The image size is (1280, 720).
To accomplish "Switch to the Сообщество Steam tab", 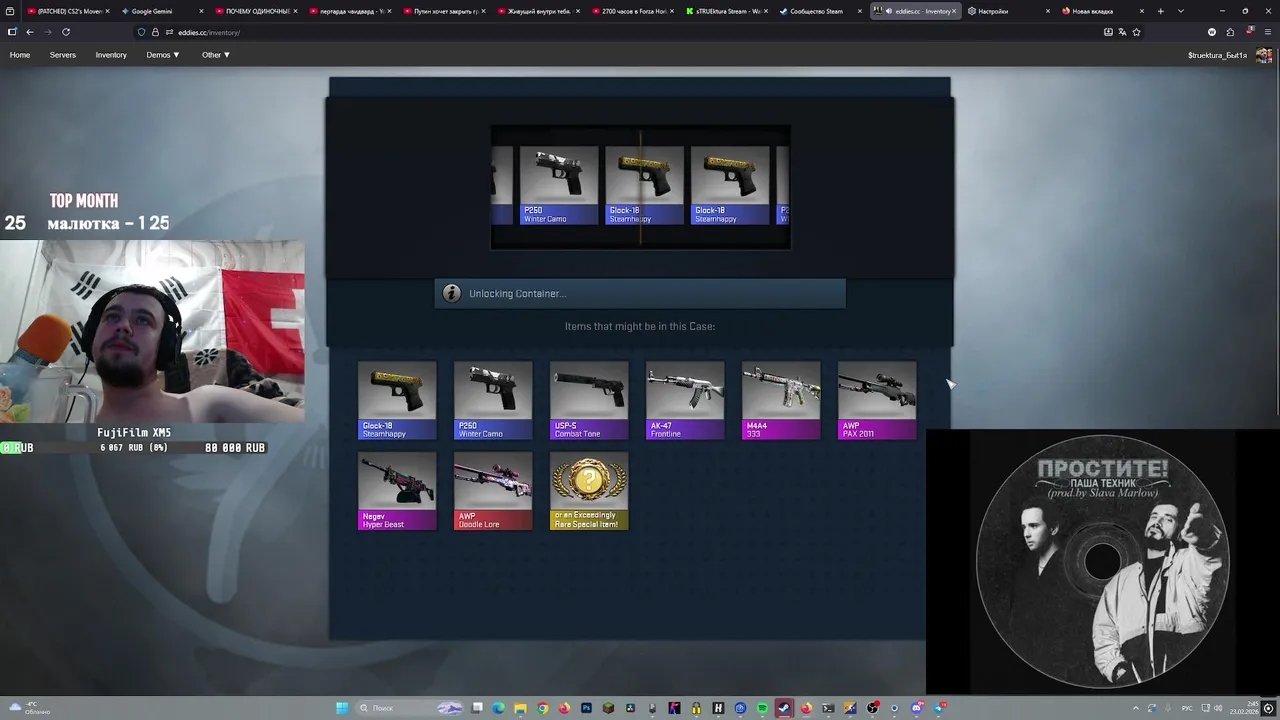I will tap(820, 11).
